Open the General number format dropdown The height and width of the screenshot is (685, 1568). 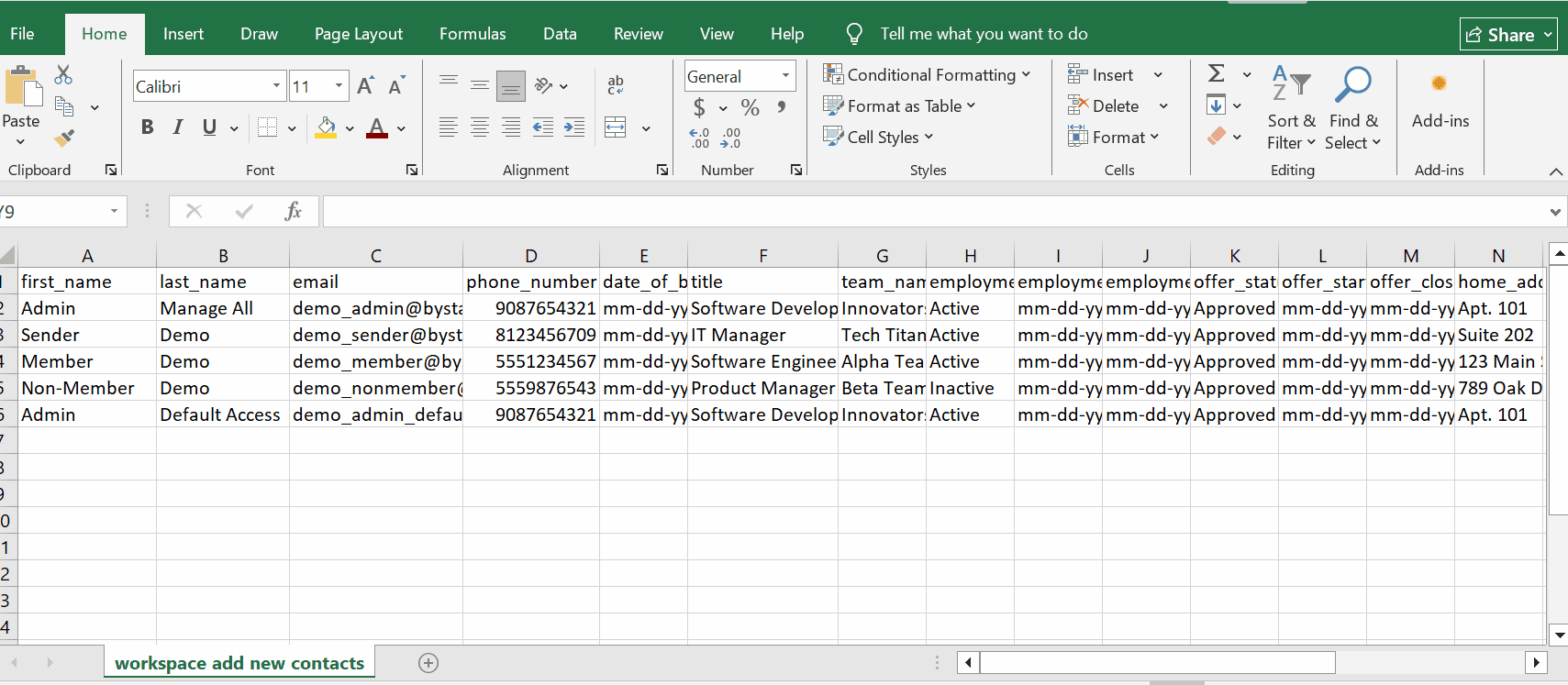(785, 76)
